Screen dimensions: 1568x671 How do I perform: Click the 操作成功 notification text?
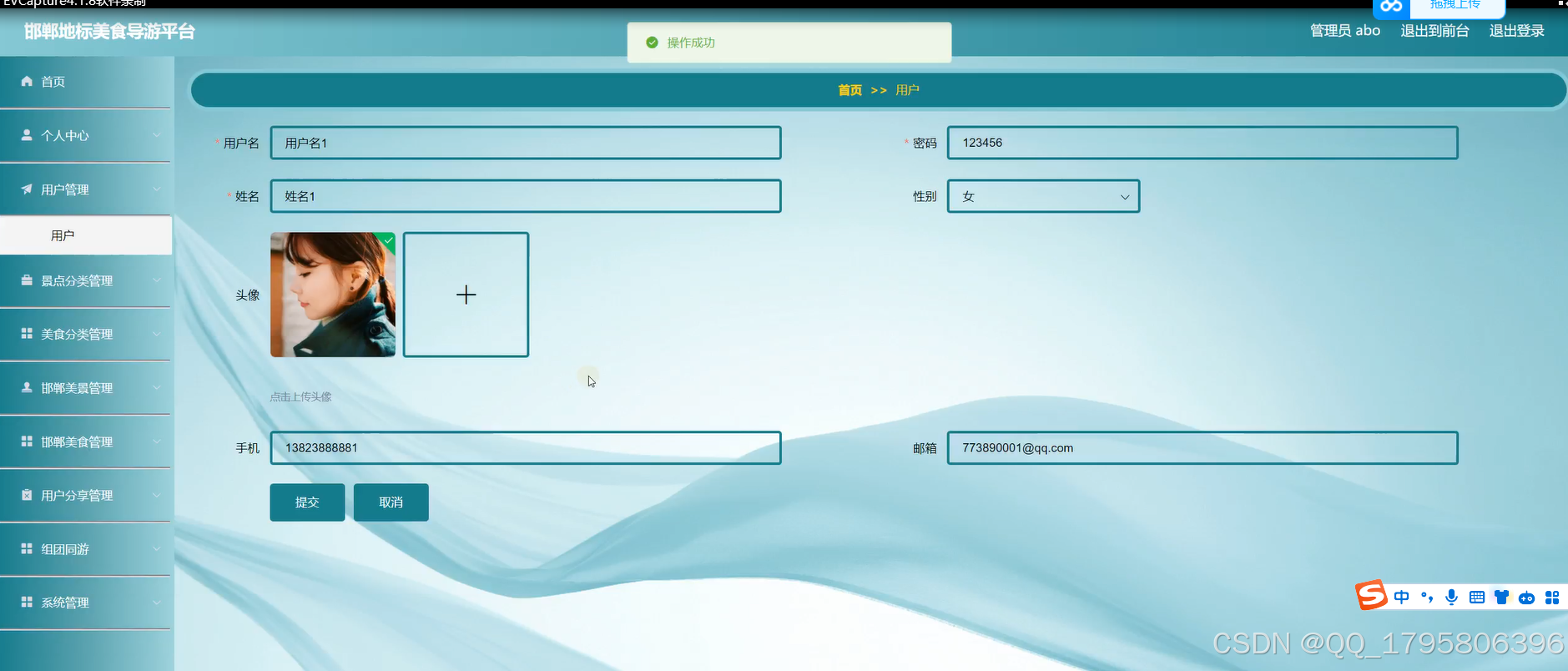click(x=691, y=43)
